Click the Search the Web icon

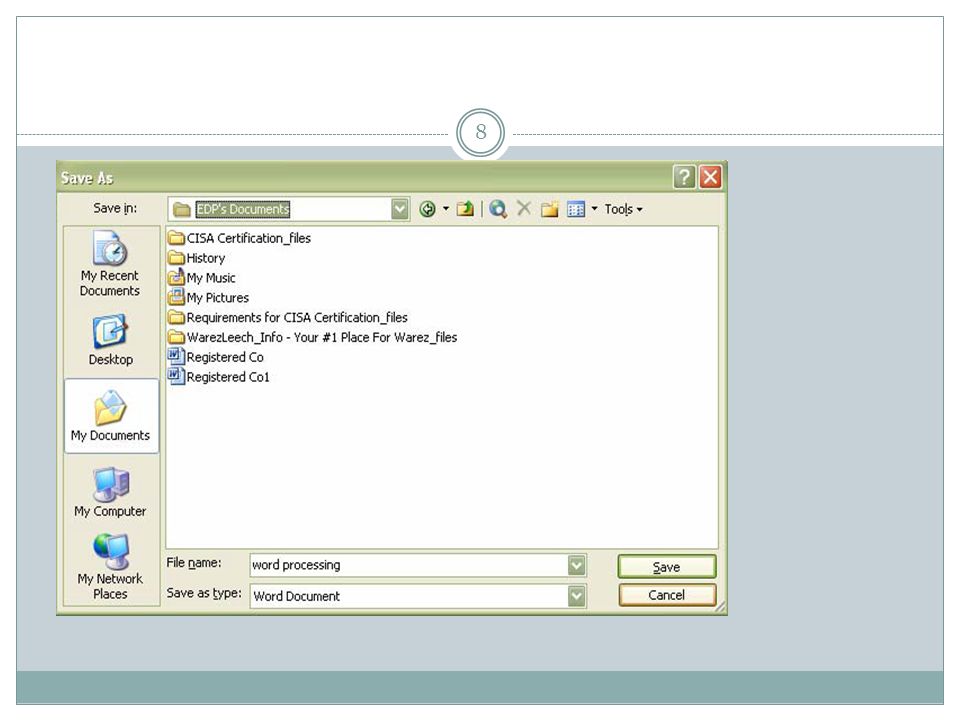click(498, 209)
